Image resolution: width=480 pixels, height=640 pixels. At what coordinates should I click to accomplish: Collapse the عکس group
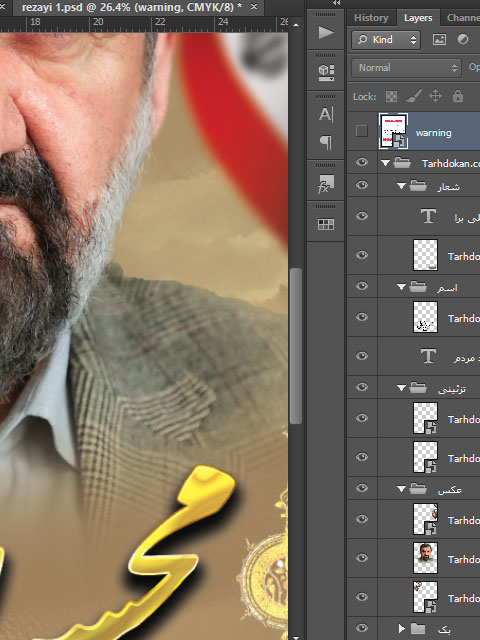click(401, 489)
